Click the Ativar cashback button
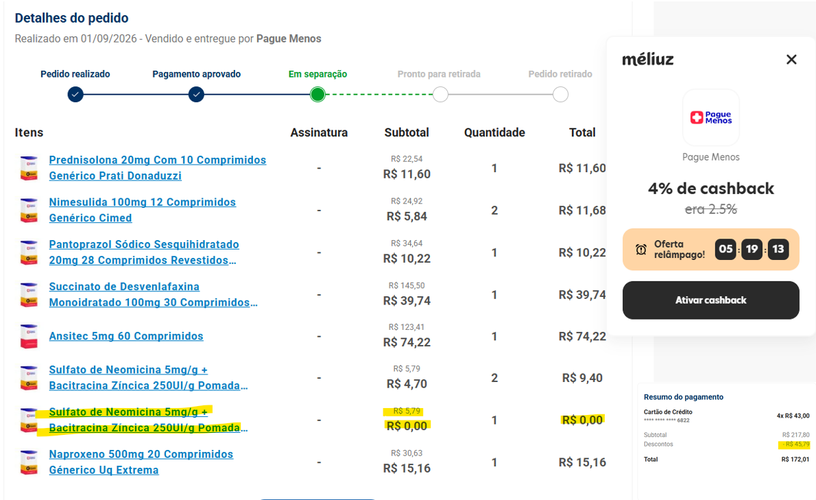The image size is (816, 500). (710, 300)
